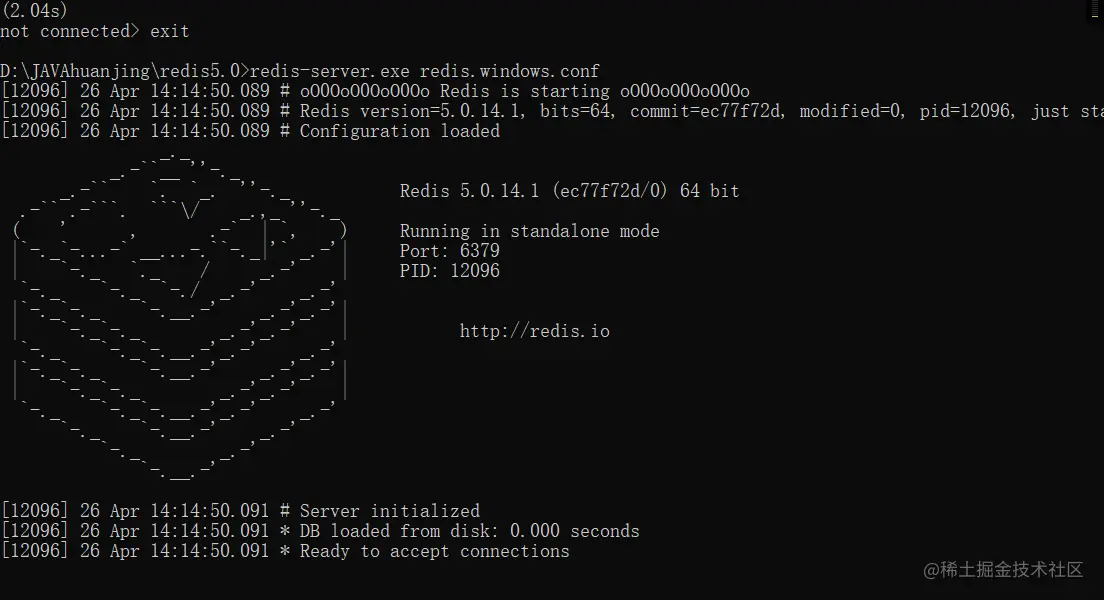Click the 'Redis version=5.0.14.1' log line
1104x600 pixels.
tap(414, 111)
